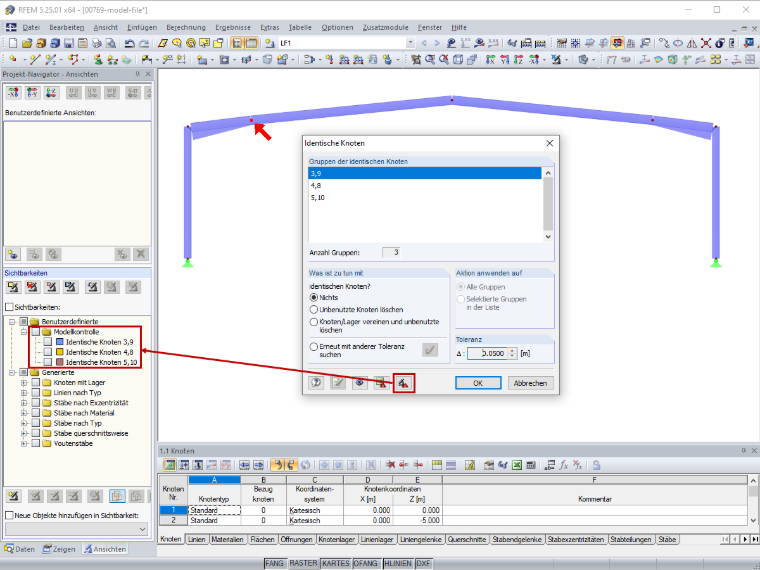This screenshot has height=570, width=760.
Task: Select Erneut mit anderer Toleranz suchen
Action: coord(314,347)
